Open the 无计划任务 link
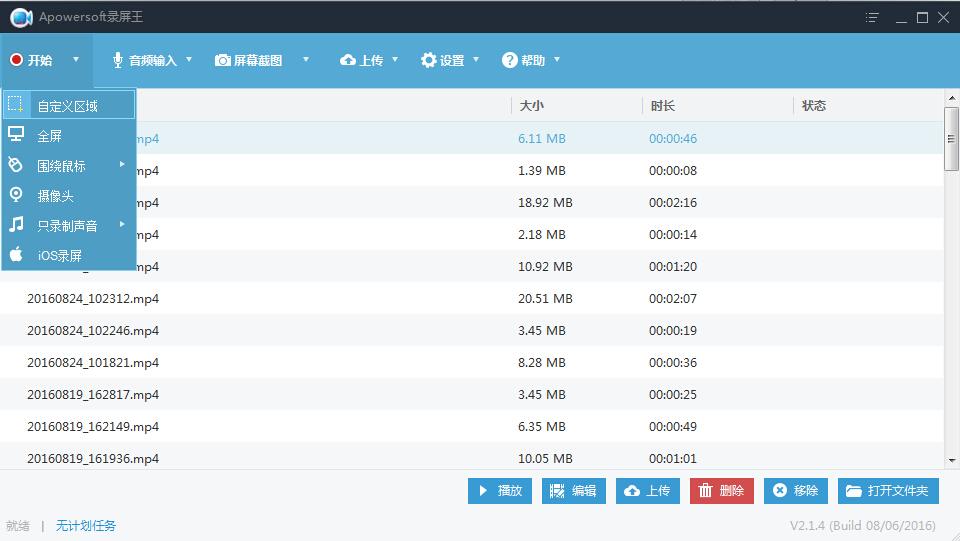The width and height of the screenshot is (960, 541). coord(86,525)
